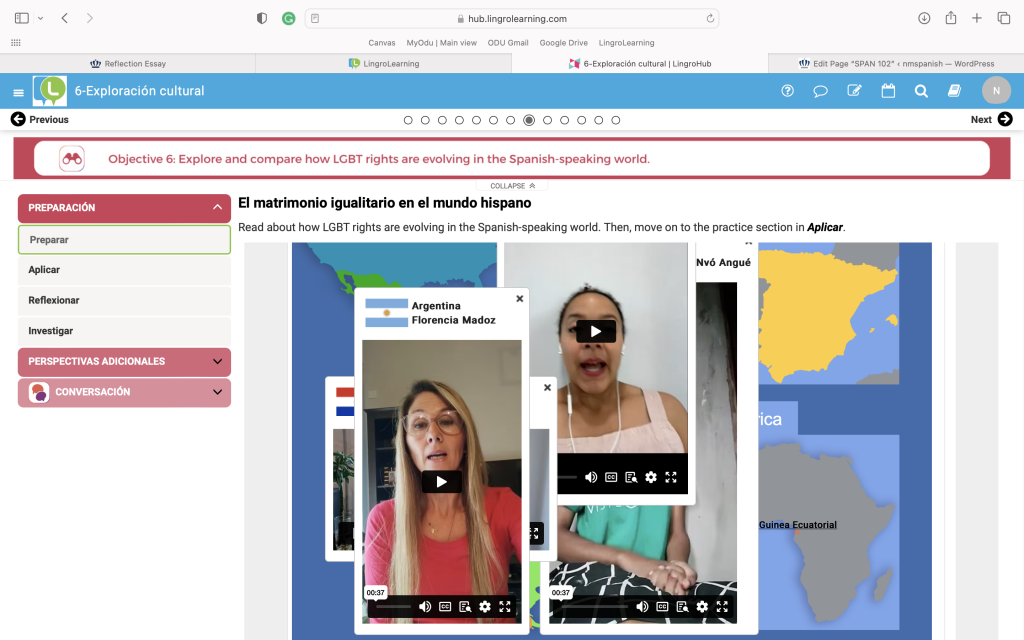This screenshot has height=640, width=1024.
Task: Click the search magnifier in header
Action: 921,91
